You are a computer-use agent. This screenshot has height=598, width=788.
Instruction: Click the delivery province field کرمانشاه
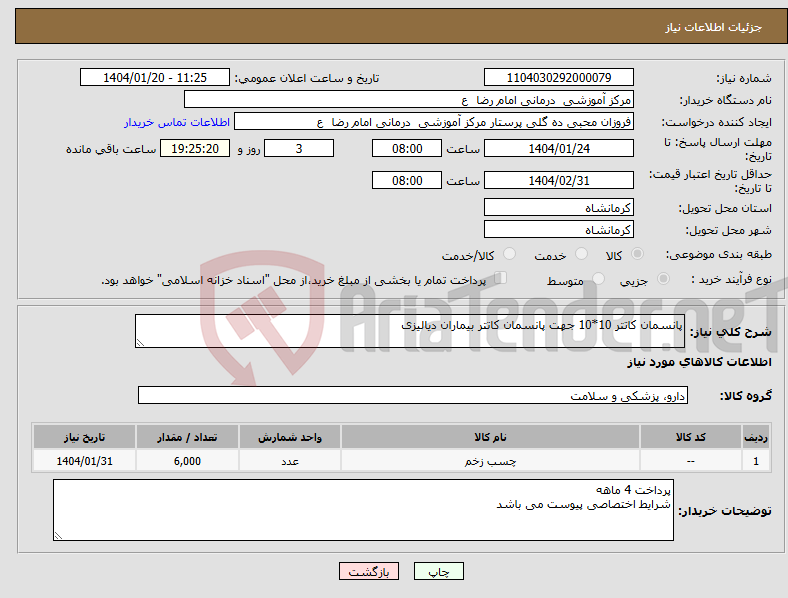point(558,207)
